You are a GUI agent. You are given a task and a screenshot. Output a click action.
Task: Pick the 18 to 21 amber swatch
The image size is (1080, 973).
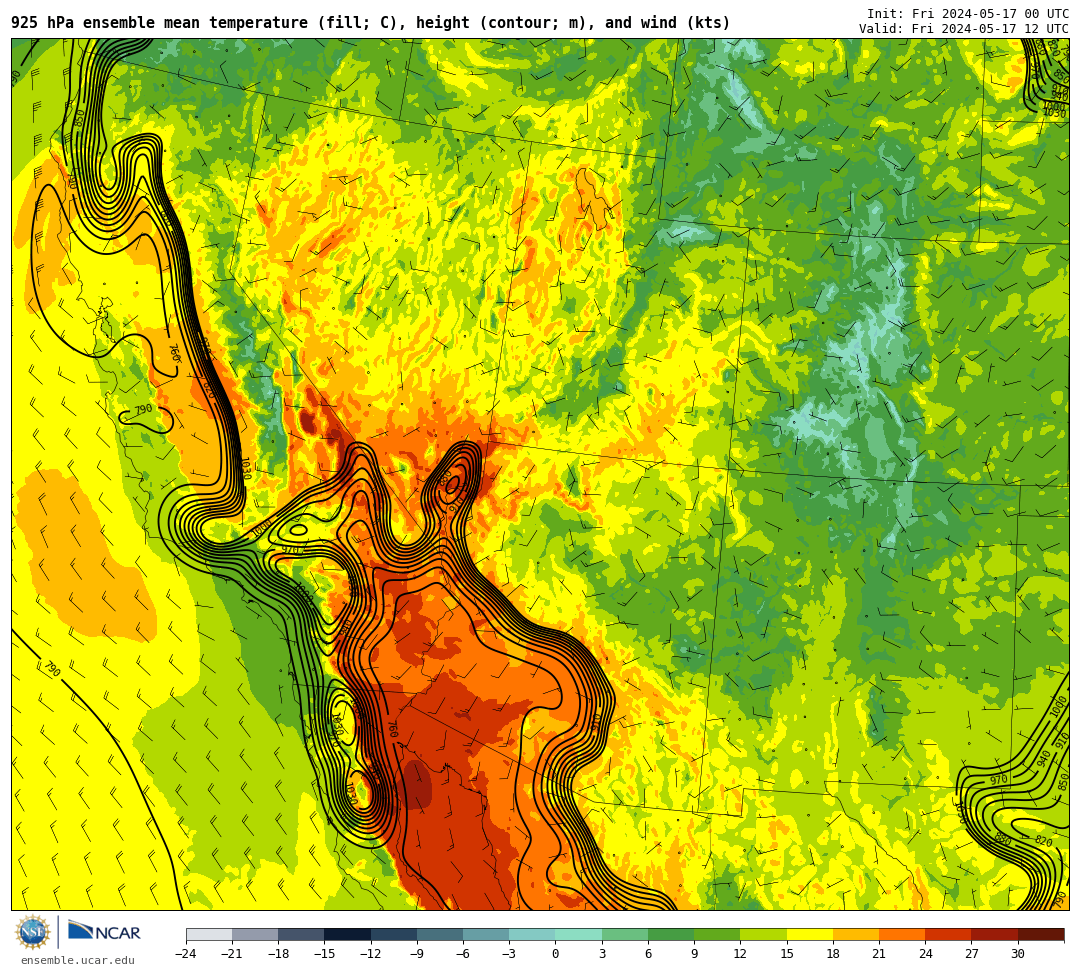855,934
